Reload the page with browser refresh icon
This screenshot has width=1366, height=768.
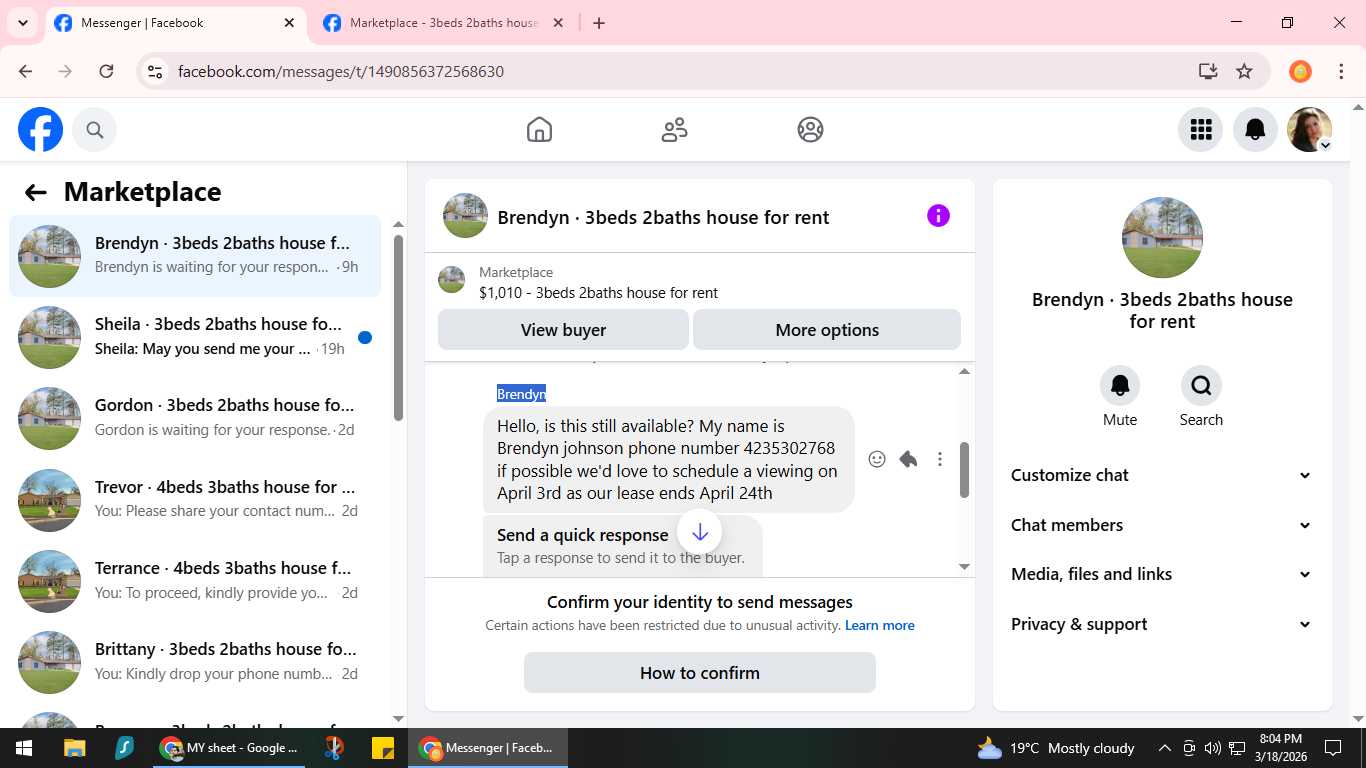[106, 72]
